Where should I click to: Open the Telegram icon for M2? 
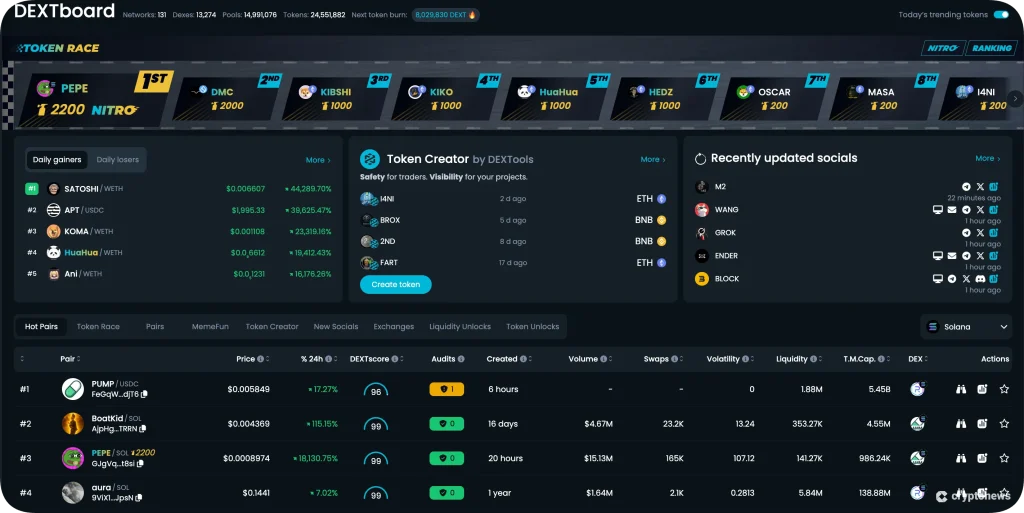[x=966, y=187]
